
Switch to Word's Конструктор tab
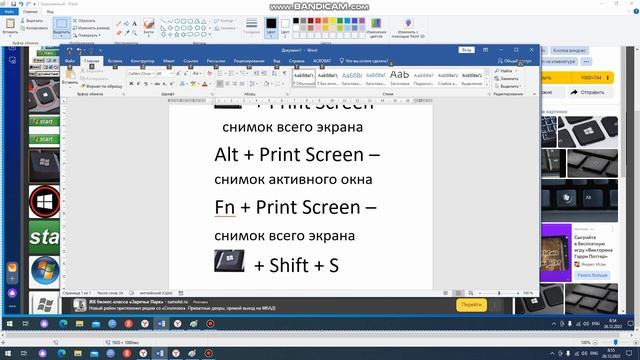(142, 61)
